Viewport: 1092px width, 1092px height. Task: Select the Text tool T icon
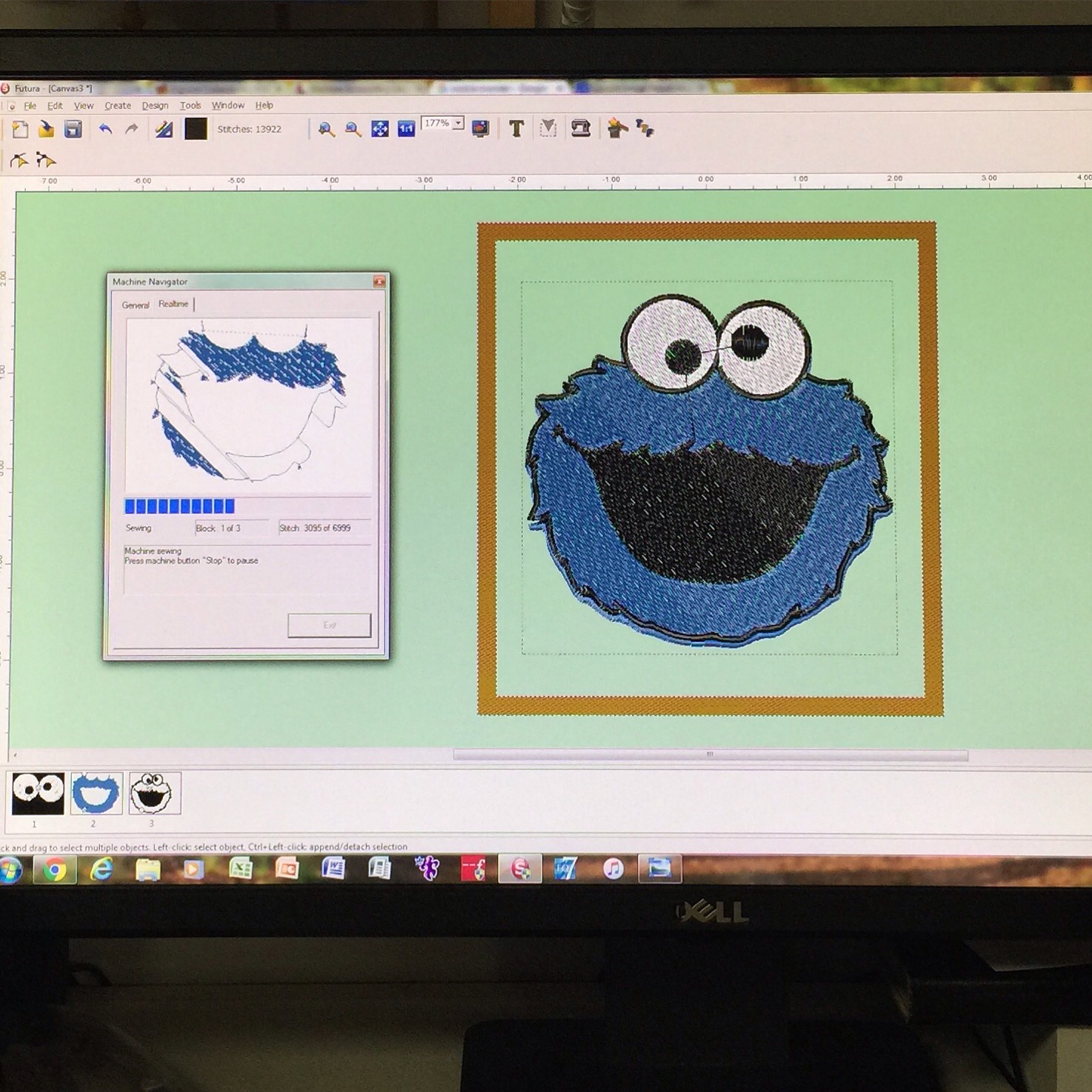point(516,130)
